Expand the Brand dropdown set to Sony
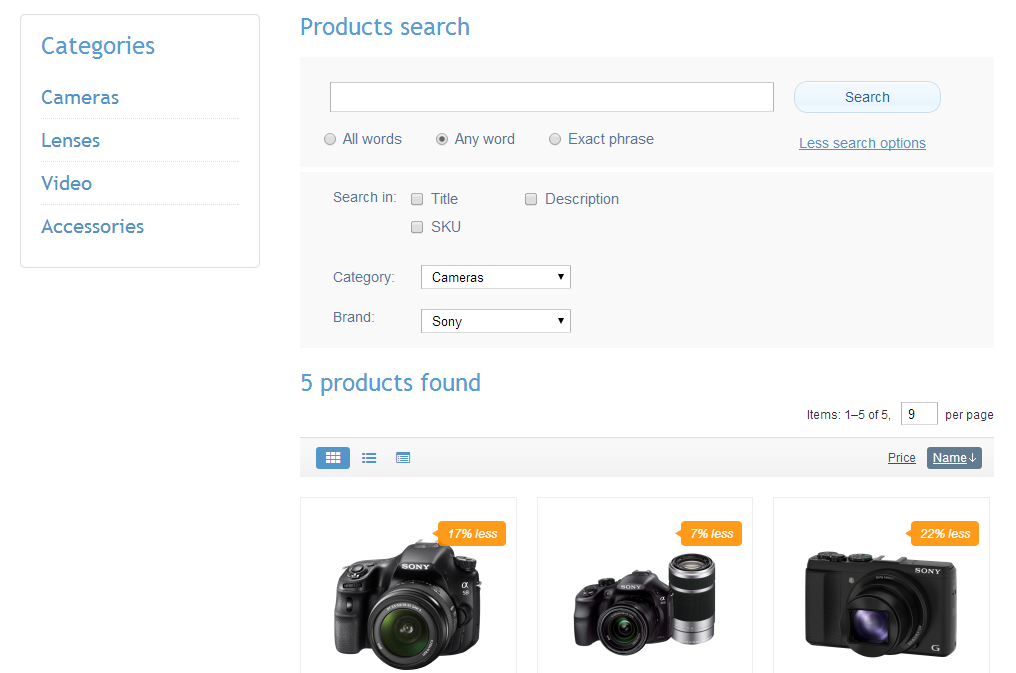Image resolution: width=1016 pixels, height=673 pixels. 496,321
